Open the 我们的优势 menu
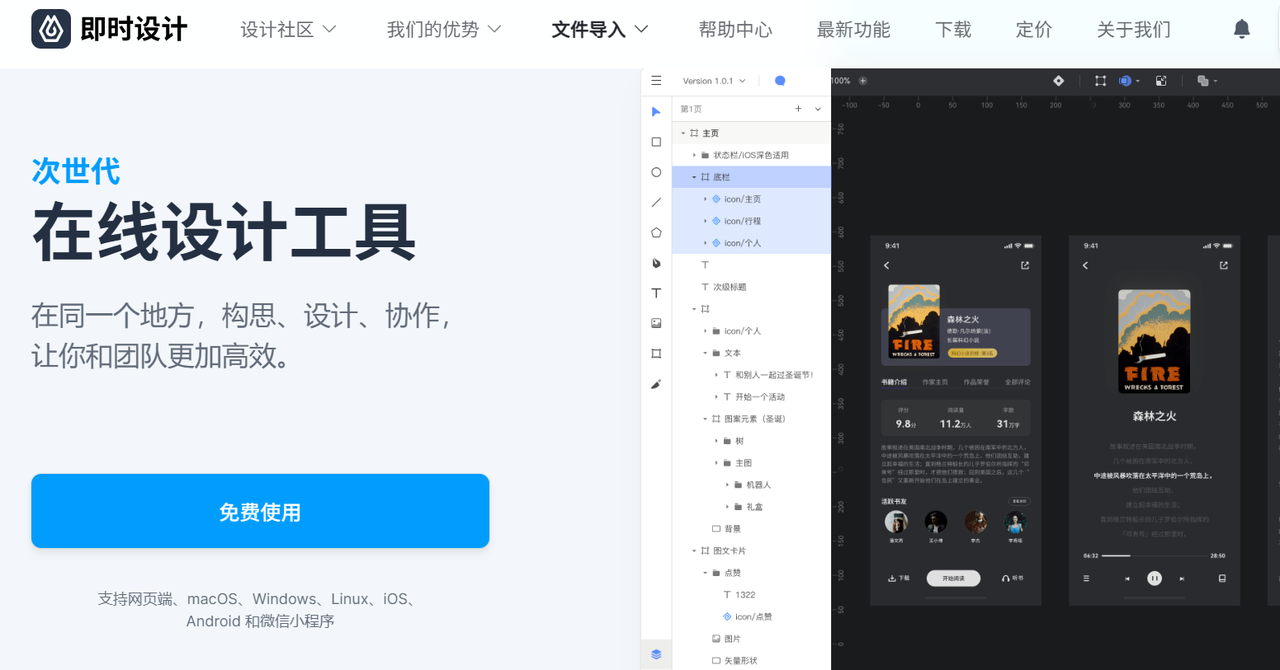The width and height of the screenshot is (1280, 670). (444, 30)
